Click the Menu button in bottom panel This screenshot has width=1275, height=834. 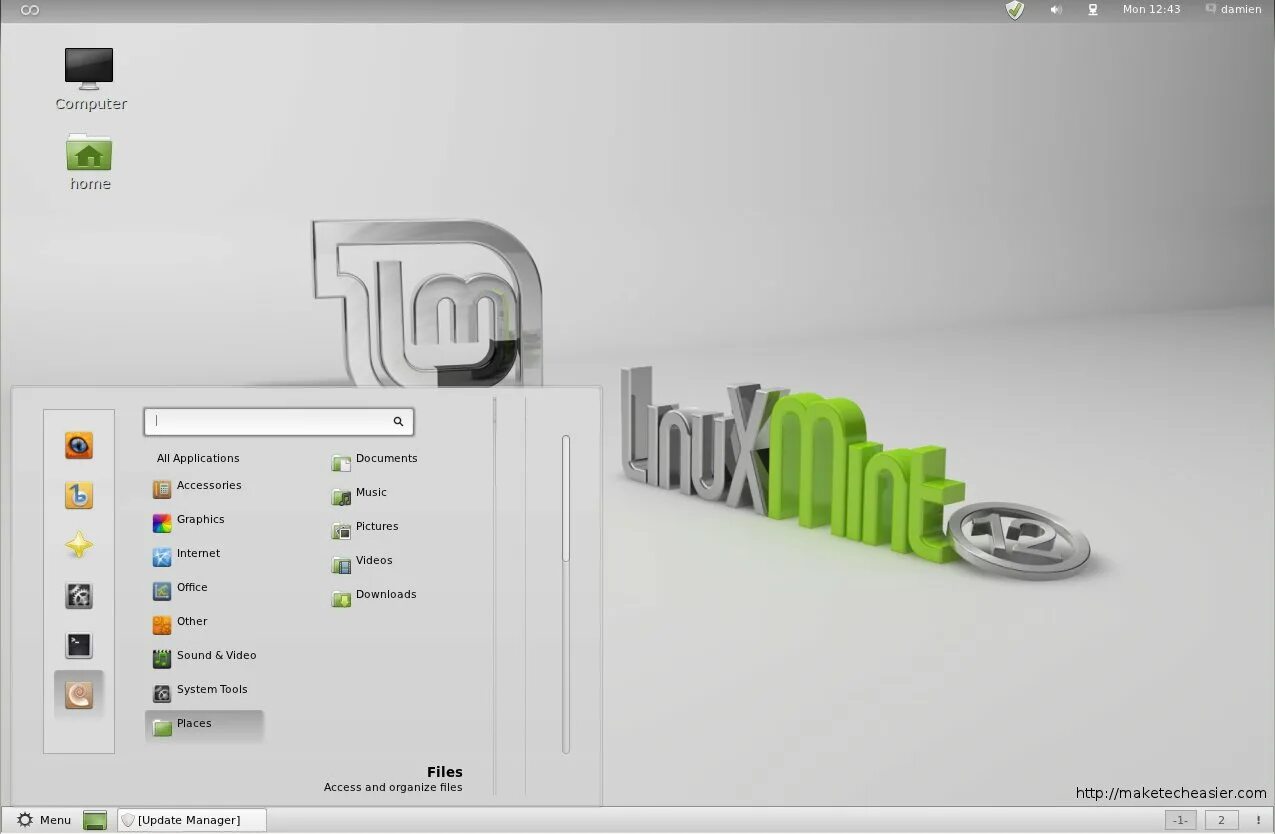pos(44,821)
